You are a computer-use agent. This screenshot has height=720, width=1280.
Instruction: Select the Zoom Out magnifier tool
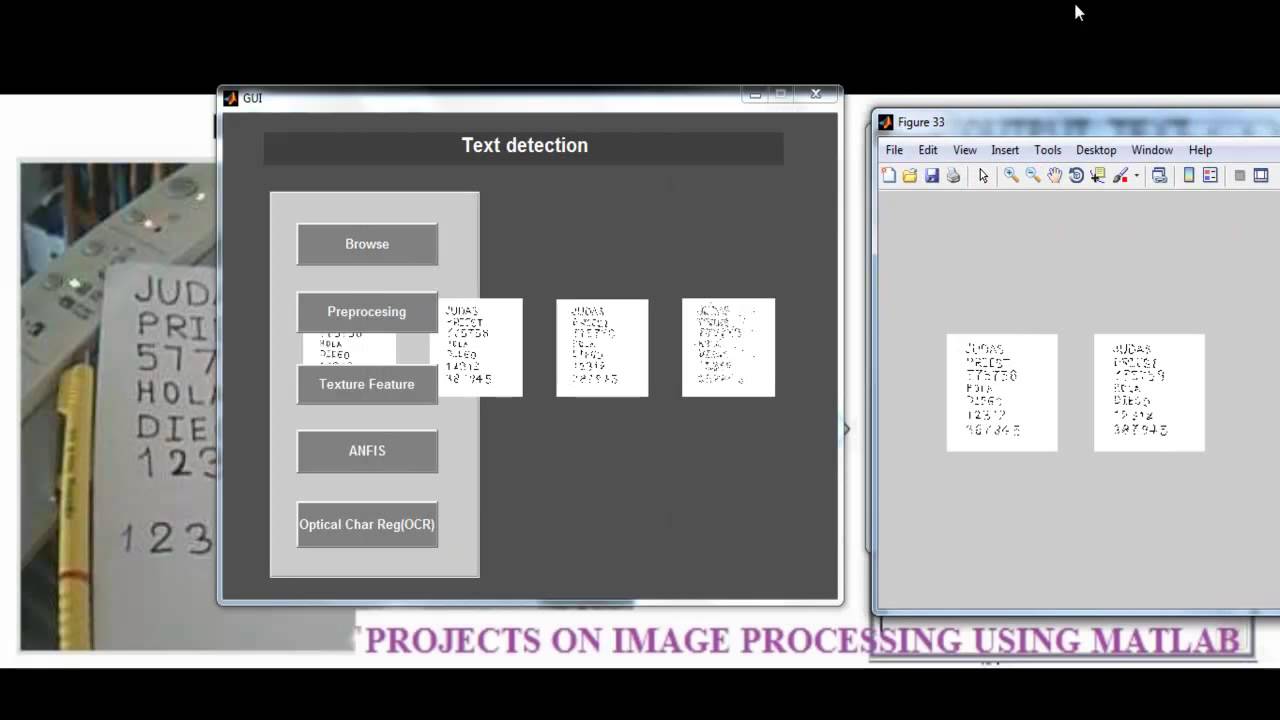(1033, 175)
